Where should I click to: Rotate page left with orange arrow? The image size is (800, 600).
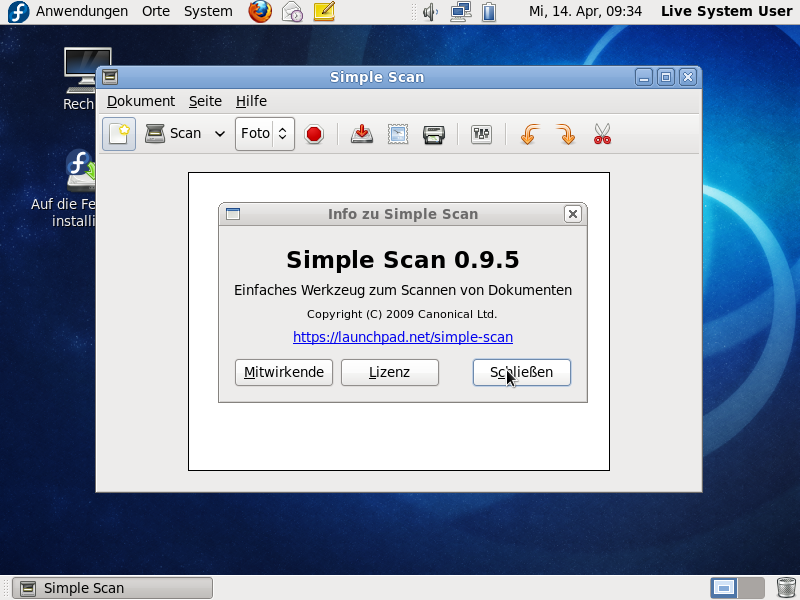[x=530, y=134]
